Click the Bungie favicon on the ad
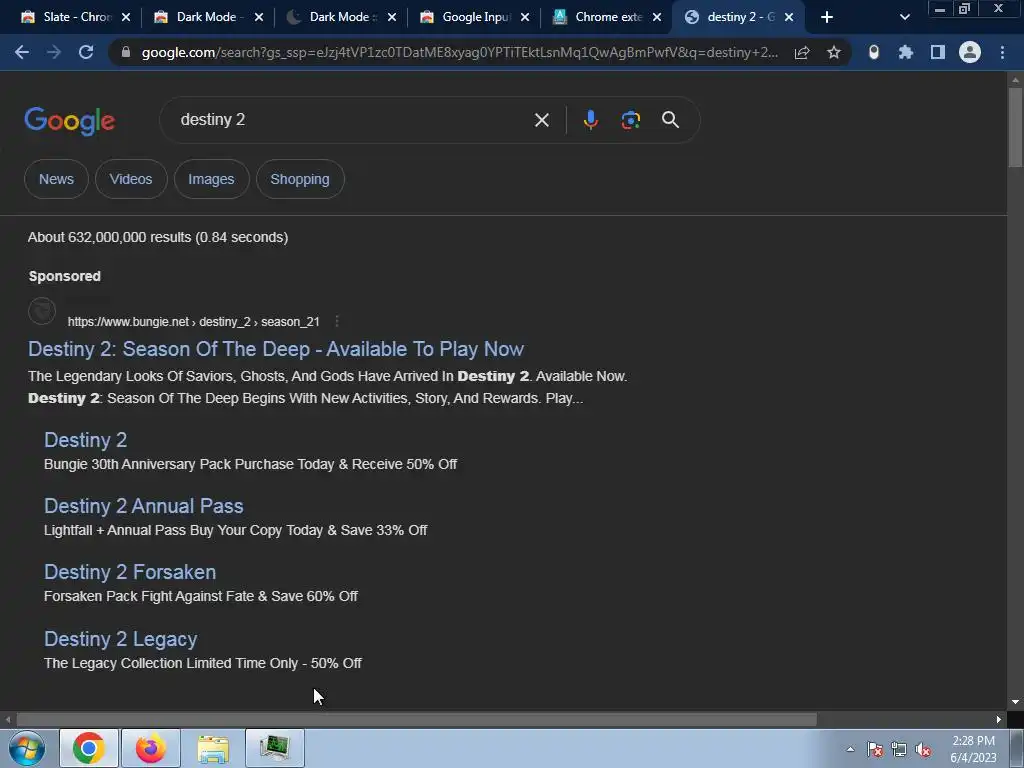The width and height of the screenshot is (1024, 768). (x=42, y=311)
